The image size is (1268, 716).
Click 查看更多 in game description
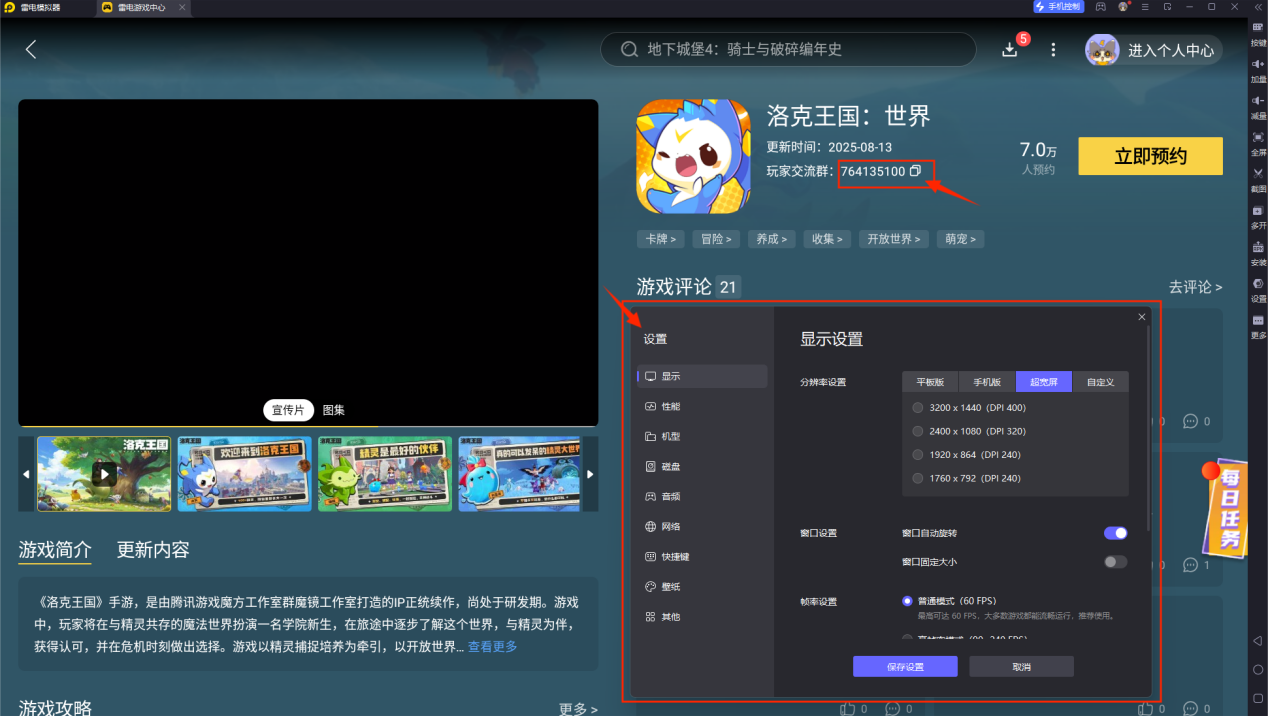click(x=492, y=646)
